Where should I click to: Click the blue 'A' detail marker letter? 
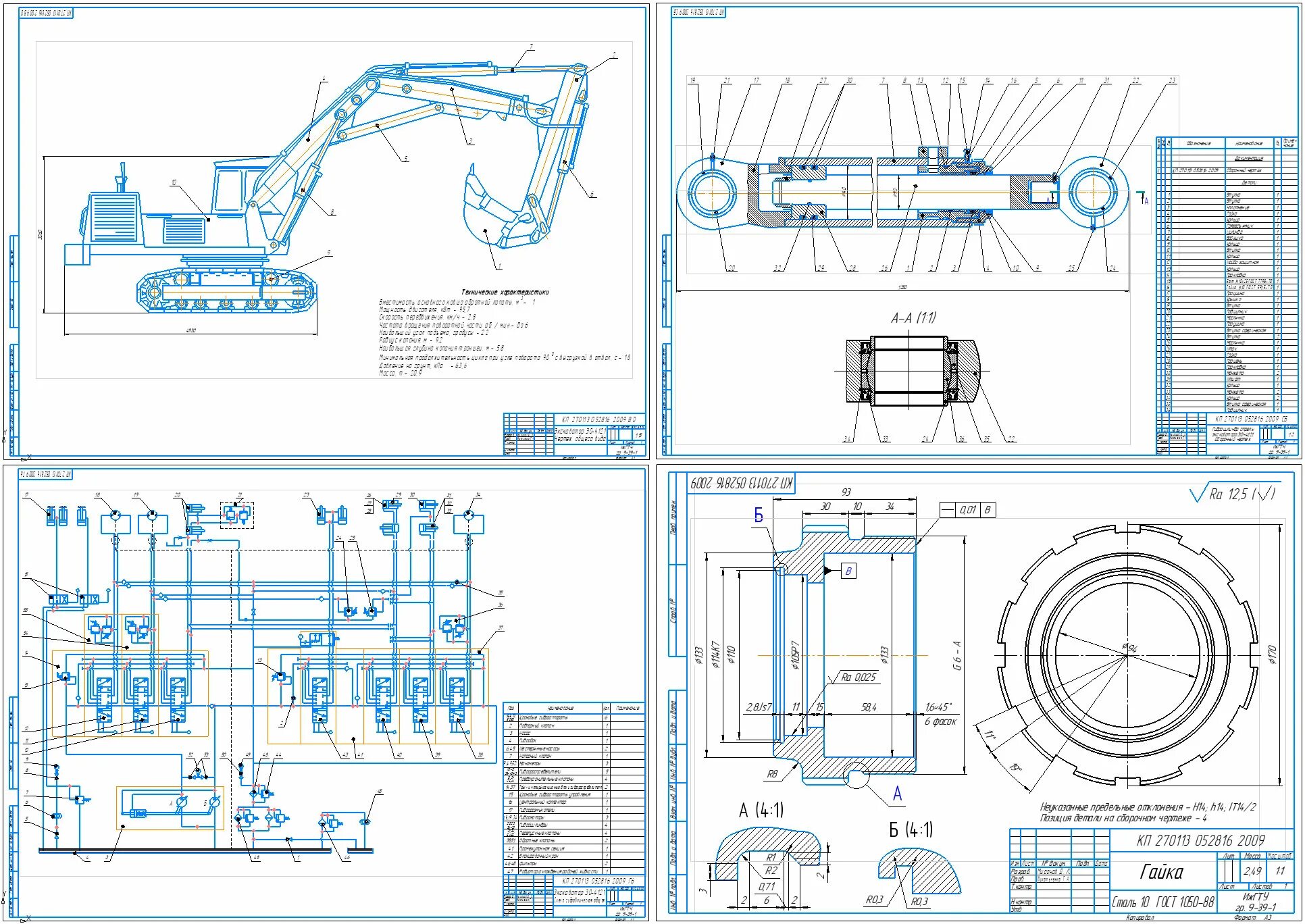point(897,794)
